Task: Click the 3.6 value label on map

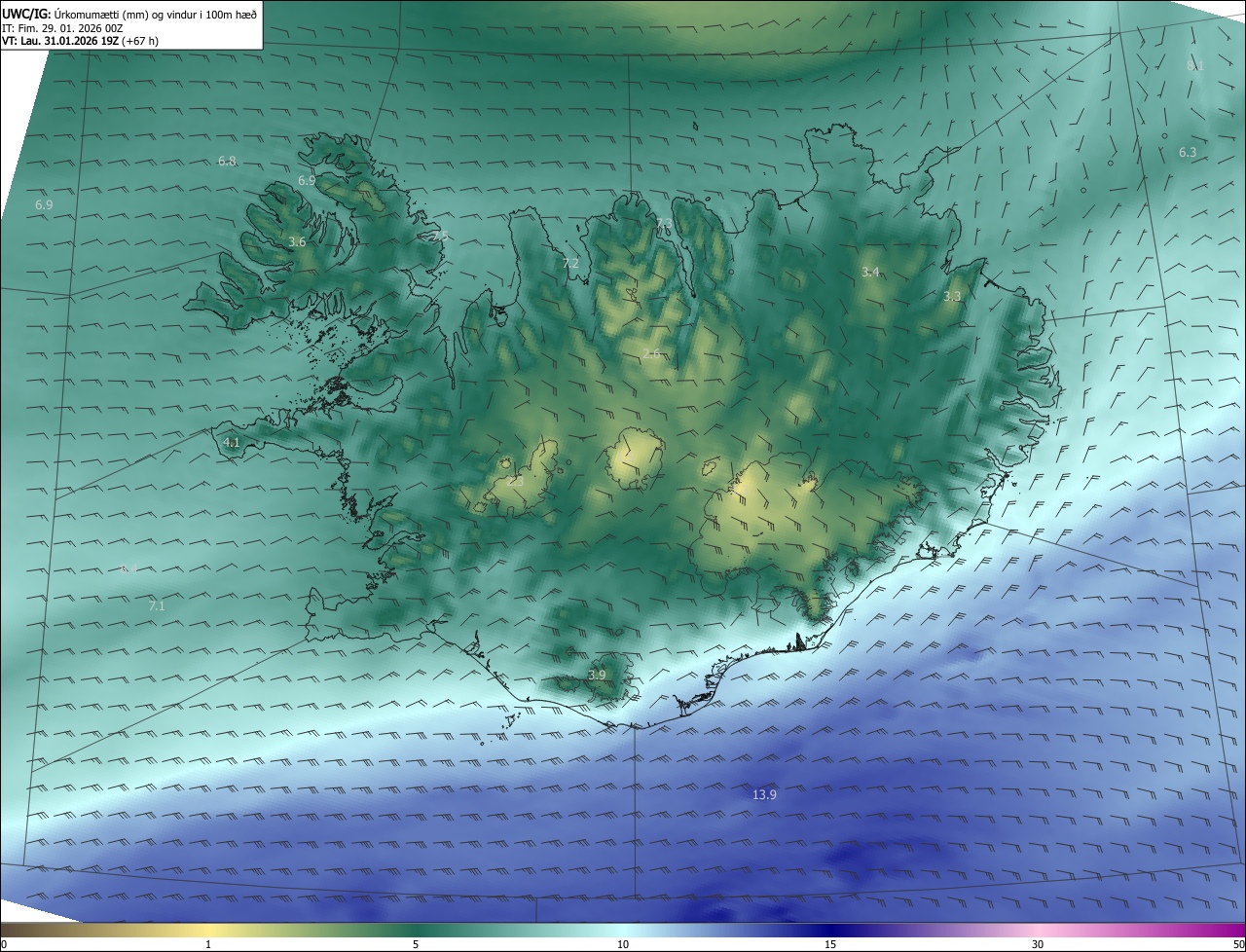Action: click(x=297, y=241)
